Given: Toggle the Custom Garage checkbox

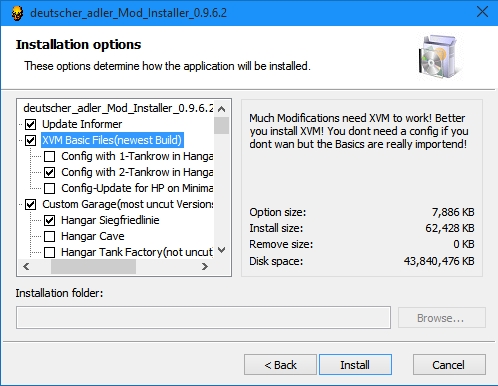Looking at the screenshot, I should (x=31, y=204).
